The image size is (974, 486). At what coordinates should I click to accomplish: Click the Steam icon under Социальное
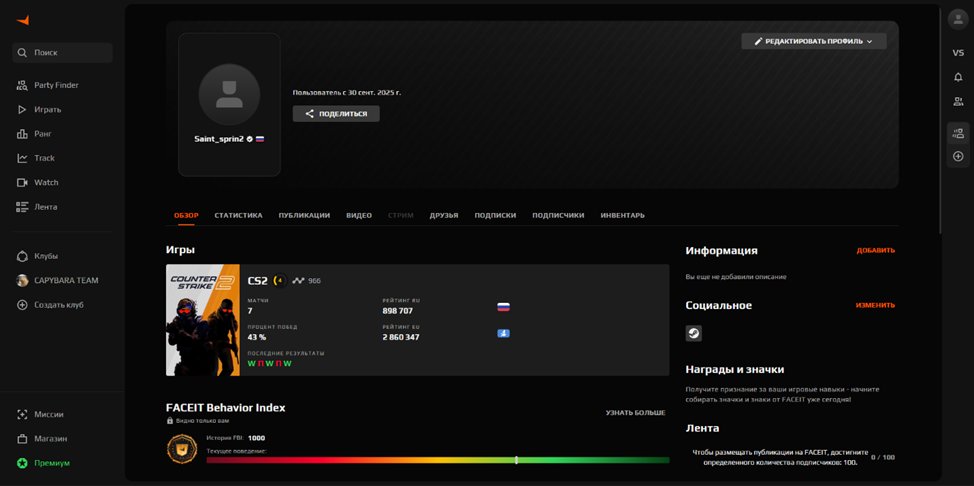click(x=694, y=333)
